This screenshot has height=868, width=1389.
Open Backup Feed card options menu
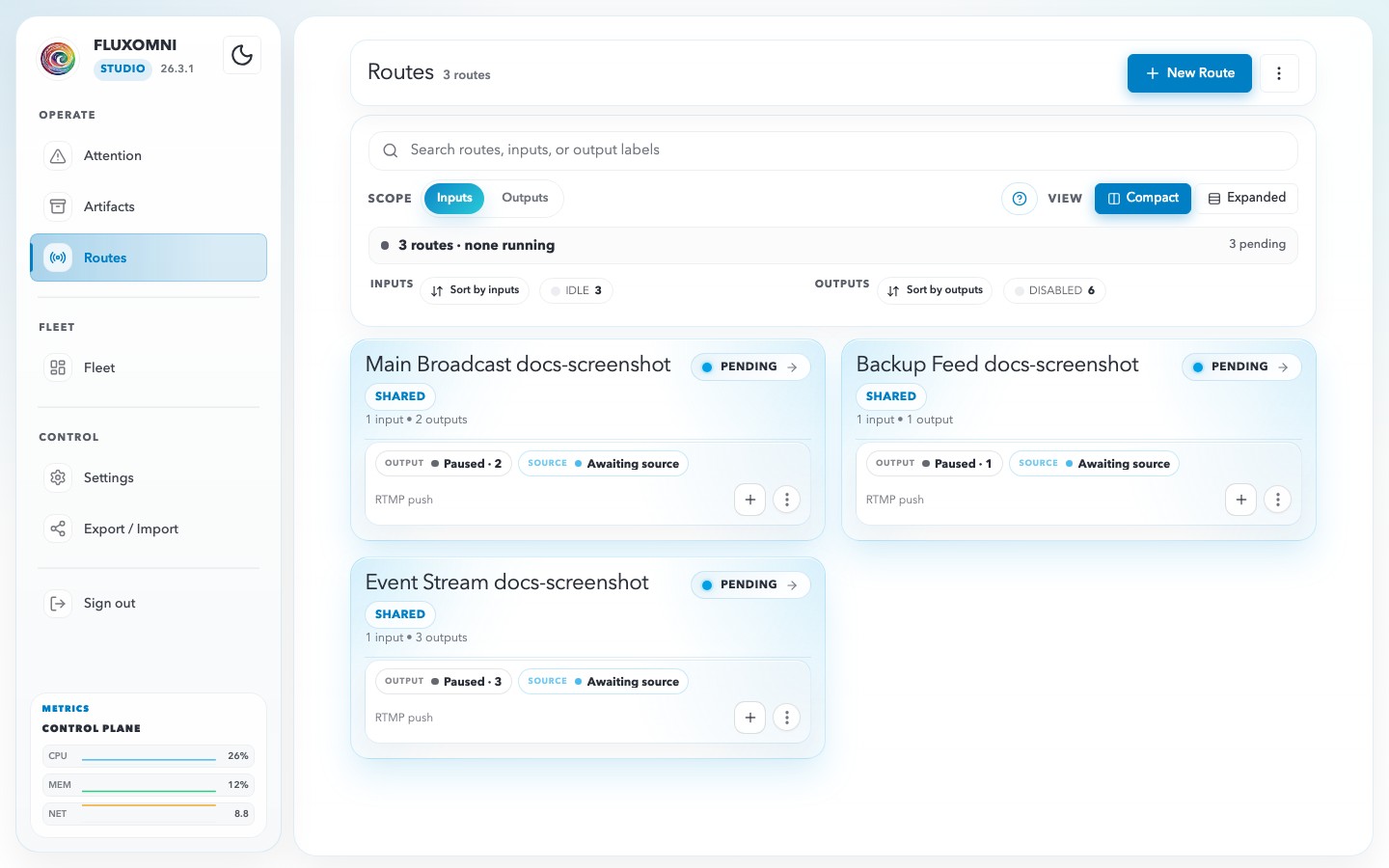click(1278, 500)
